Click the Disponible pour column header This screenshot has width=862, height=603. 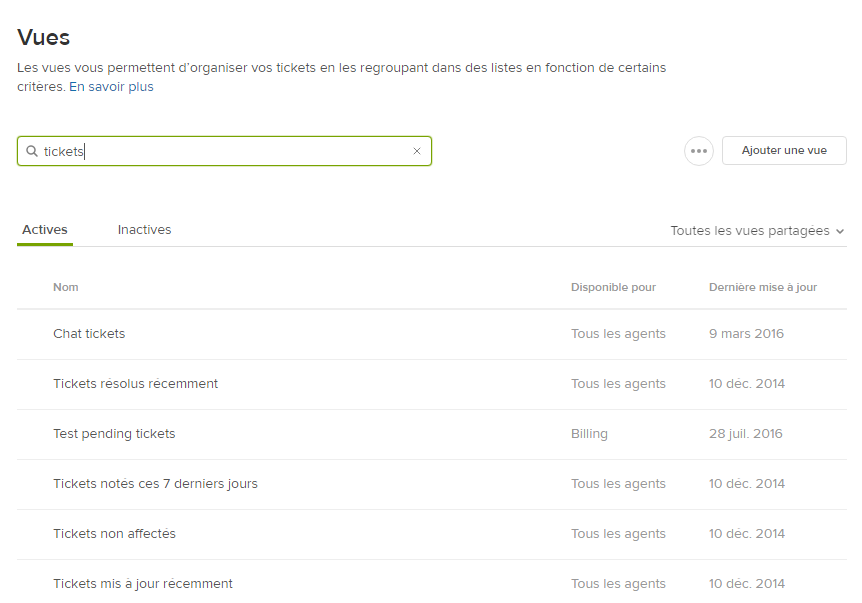pyautogui.click(x=613, y=287)
